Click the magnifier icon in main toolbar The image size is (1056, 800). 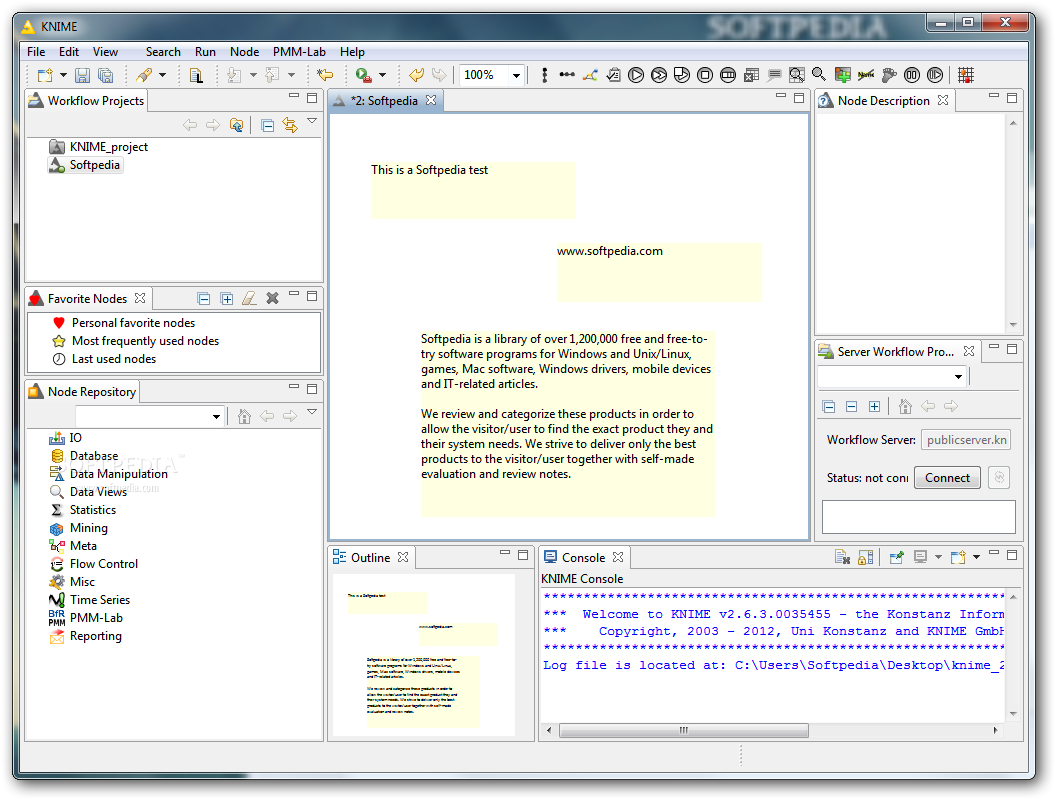point(819,75)
